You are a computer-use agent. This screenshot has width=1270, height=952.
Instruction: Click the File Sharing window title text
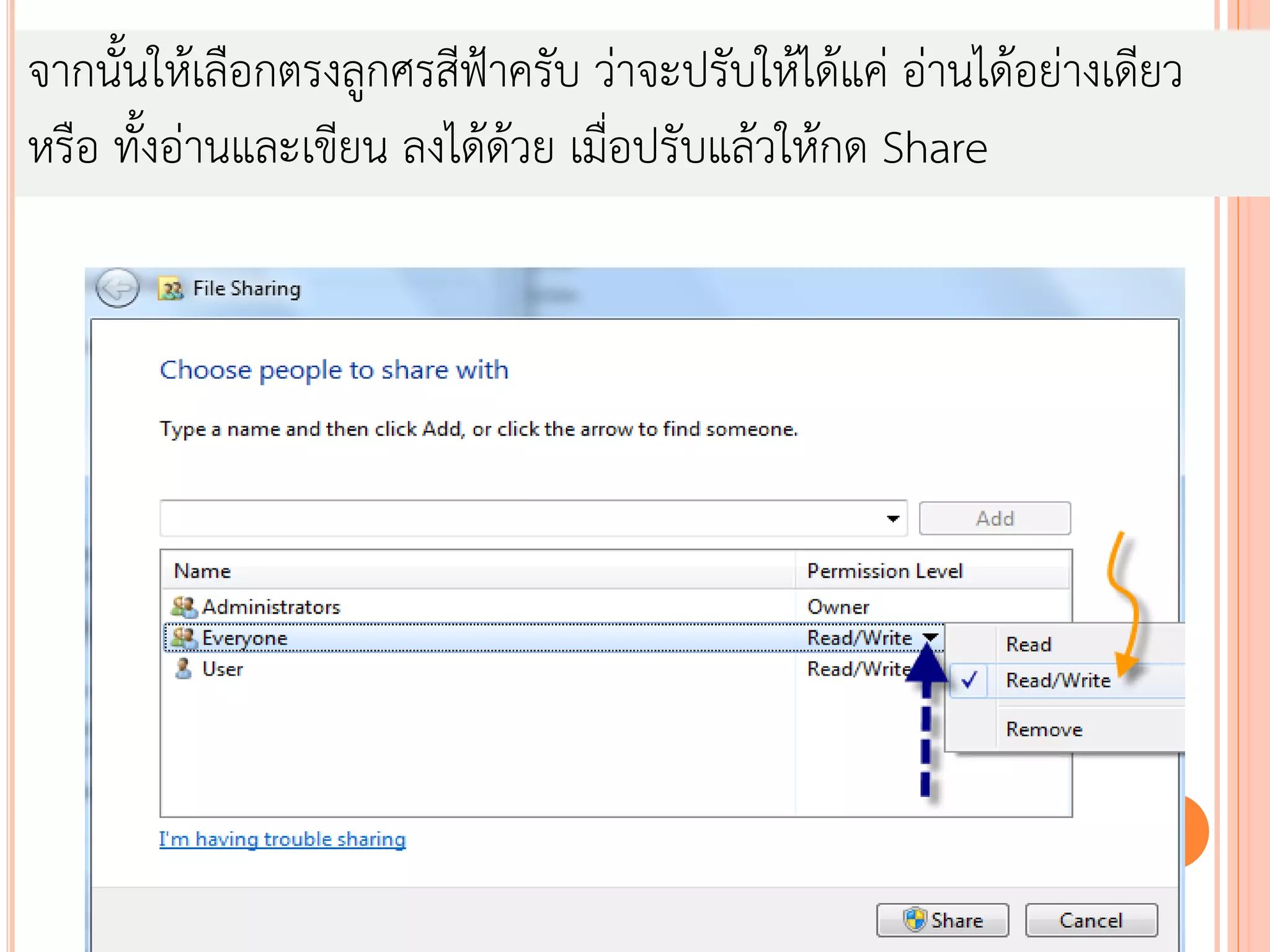247,289
